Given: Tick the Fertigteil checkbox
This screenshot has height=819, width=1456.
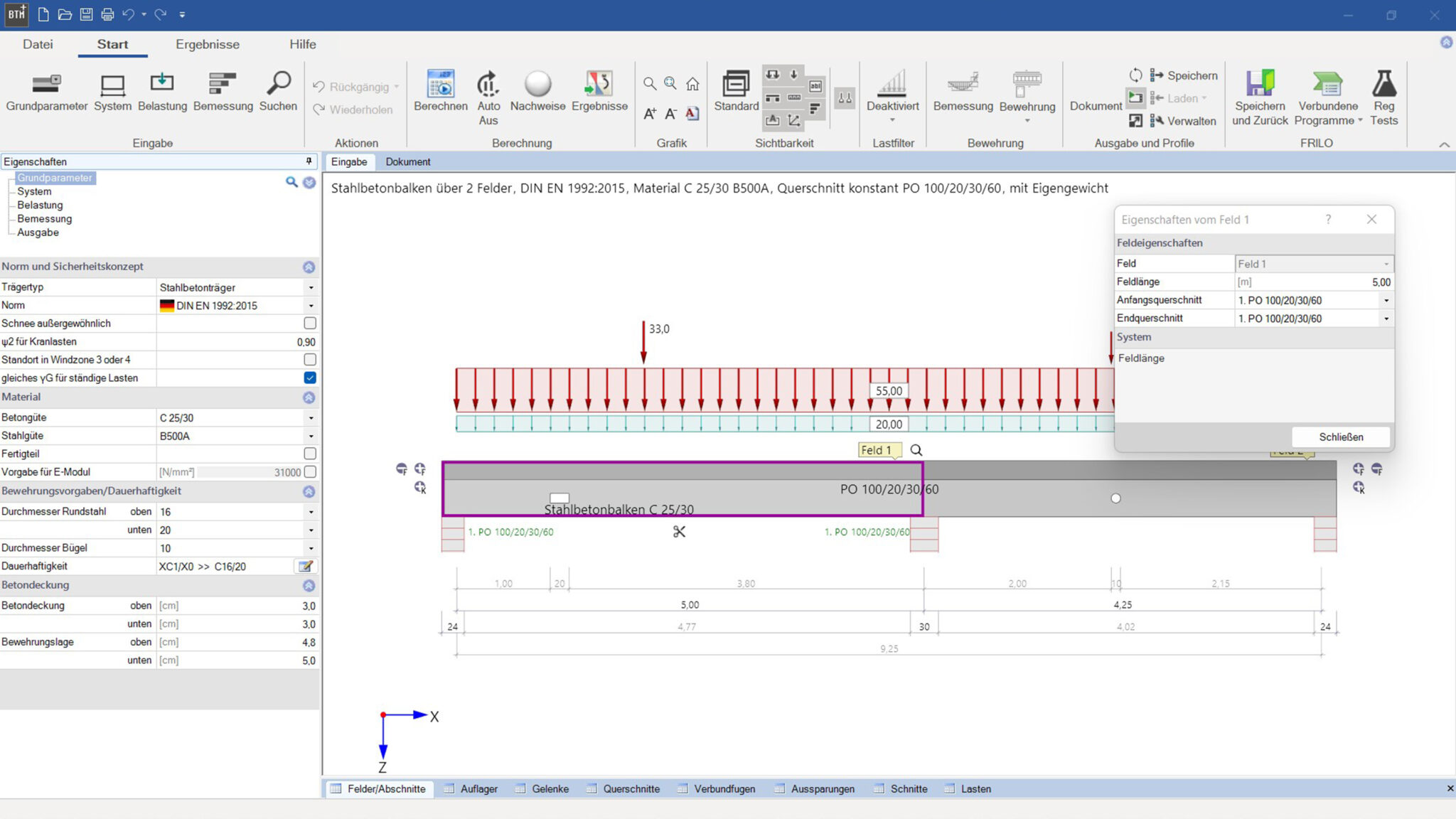Looking at the screenshot, I should [310, 454].
